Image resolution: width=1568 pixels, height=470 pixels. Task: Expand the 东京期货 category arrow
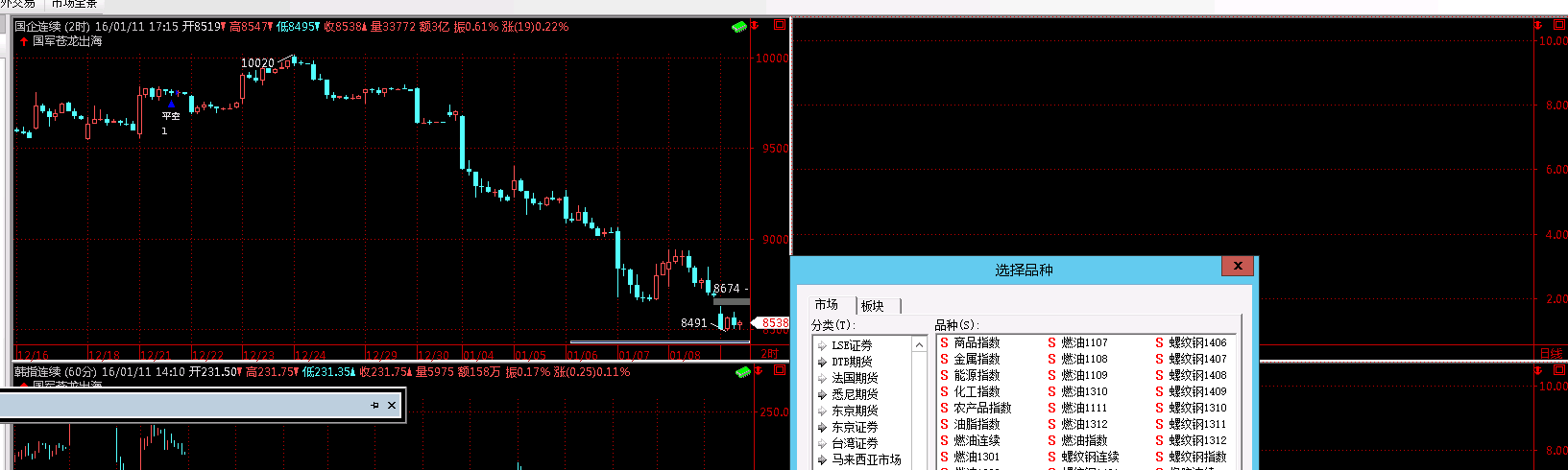(x=822, y=411)
